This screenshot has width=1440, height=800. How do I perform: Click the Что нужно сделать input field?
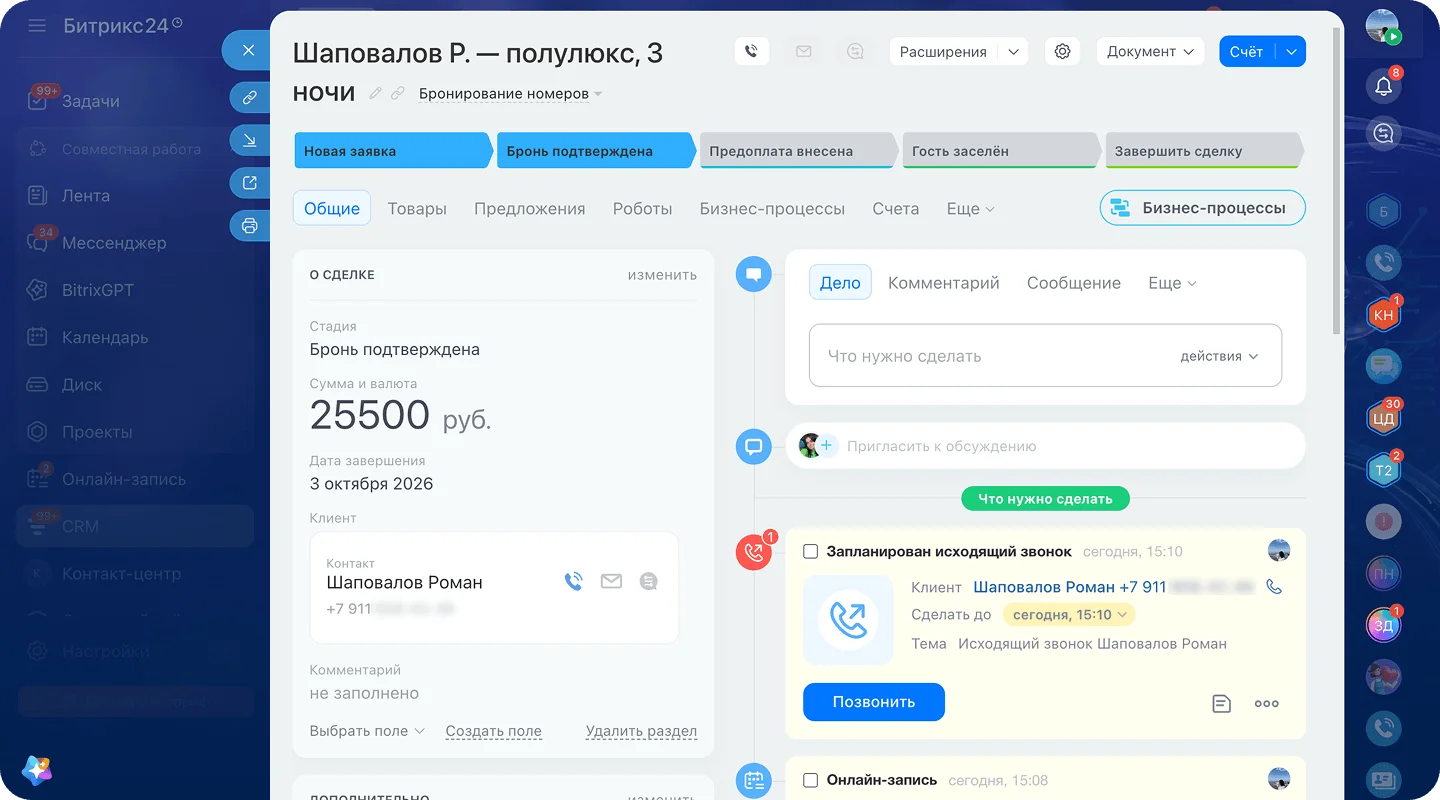coord(1045,355)
